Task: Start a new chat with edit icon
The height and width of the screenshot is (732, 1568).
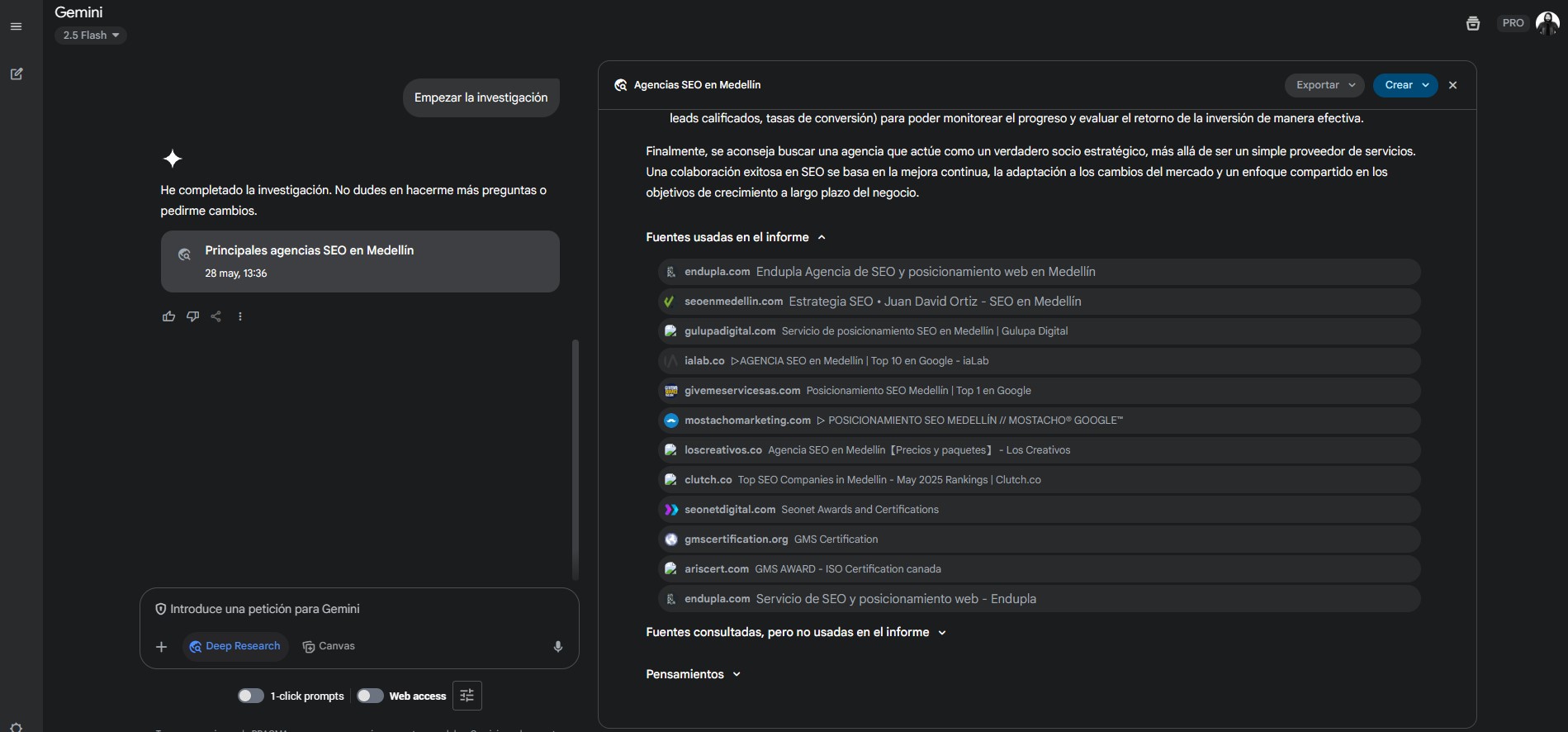Action: point(16,74)
